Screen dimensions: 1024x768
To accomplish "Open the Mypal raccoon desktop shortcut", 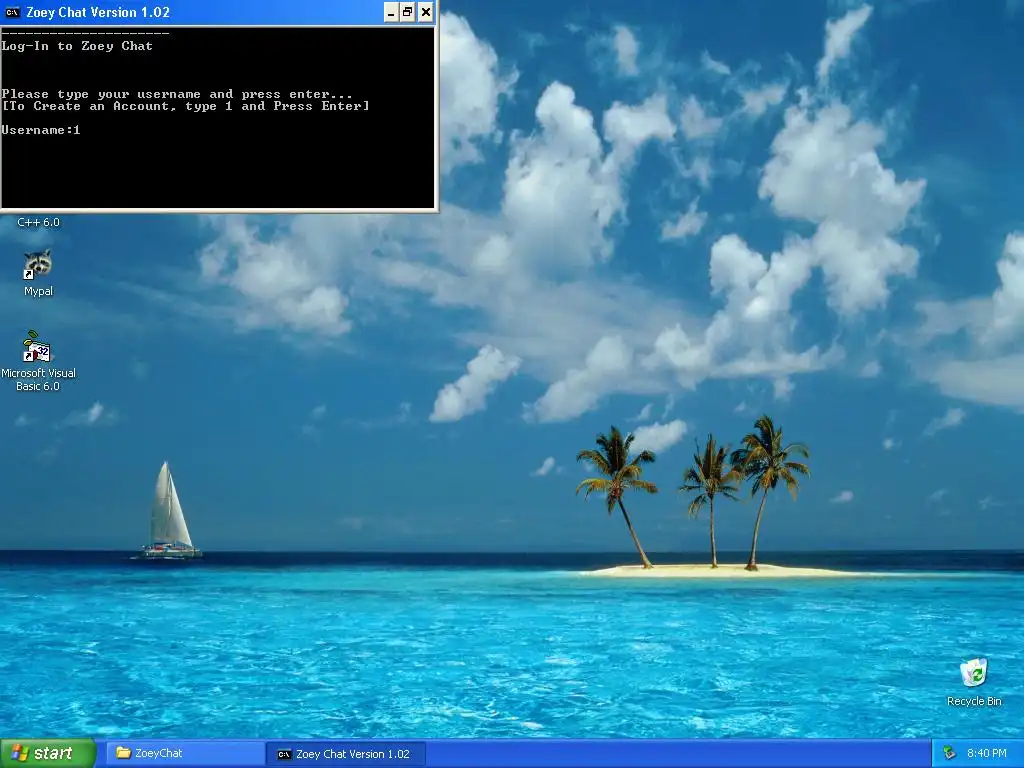I will tap(38, 272).
